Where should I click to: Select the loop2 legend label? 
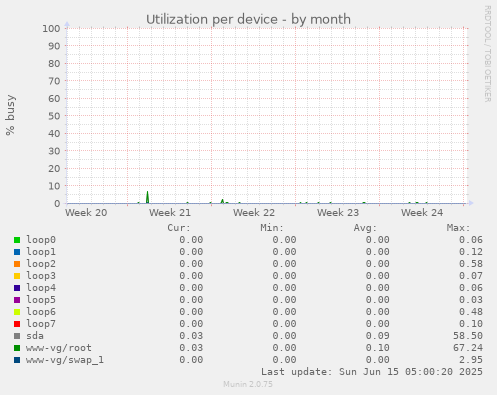pos(41,264)
